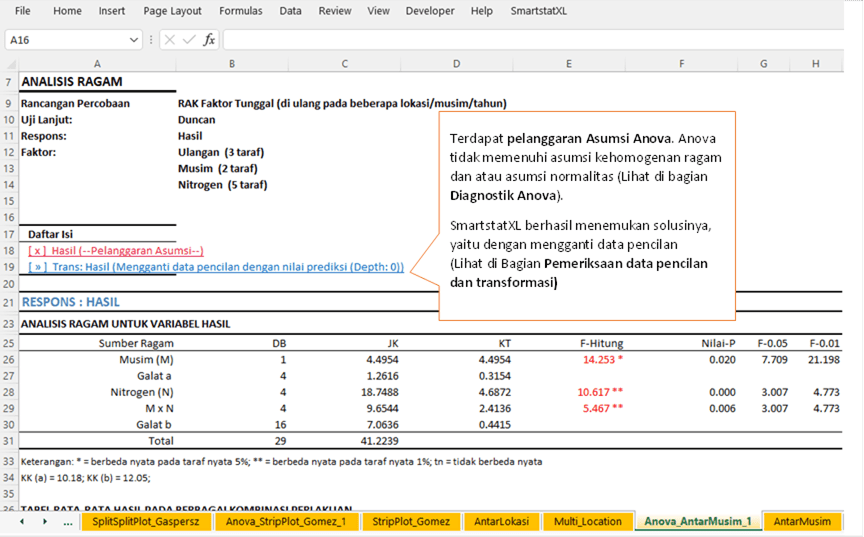The image size is (864, 537).
Task: Select column E header
Action: [568, 64]
